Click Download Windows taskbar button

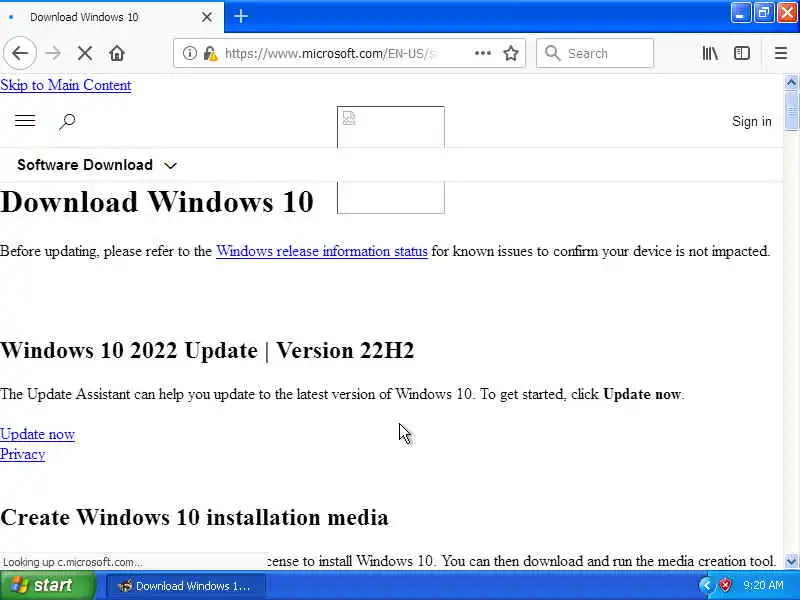[x=186, y=586]
